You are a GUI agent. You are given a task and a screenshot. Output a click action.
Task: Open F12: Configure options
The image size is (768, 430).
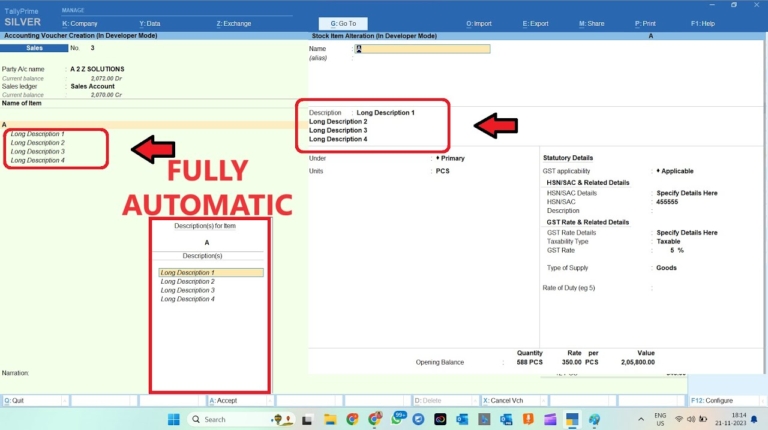712,399
